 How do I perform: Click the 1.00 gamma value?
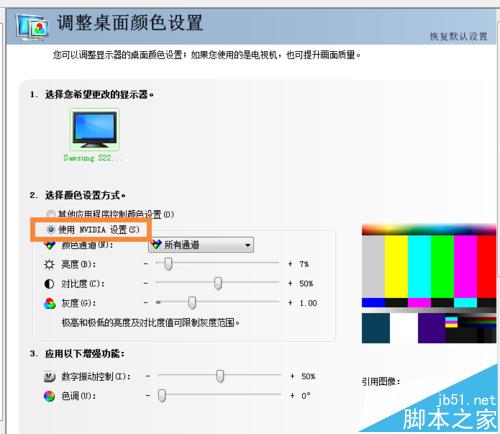(308, 303)
